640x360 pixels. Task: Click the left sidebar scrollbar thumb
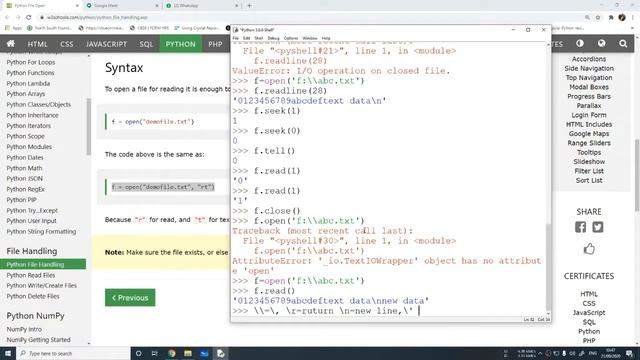[89, 127]
